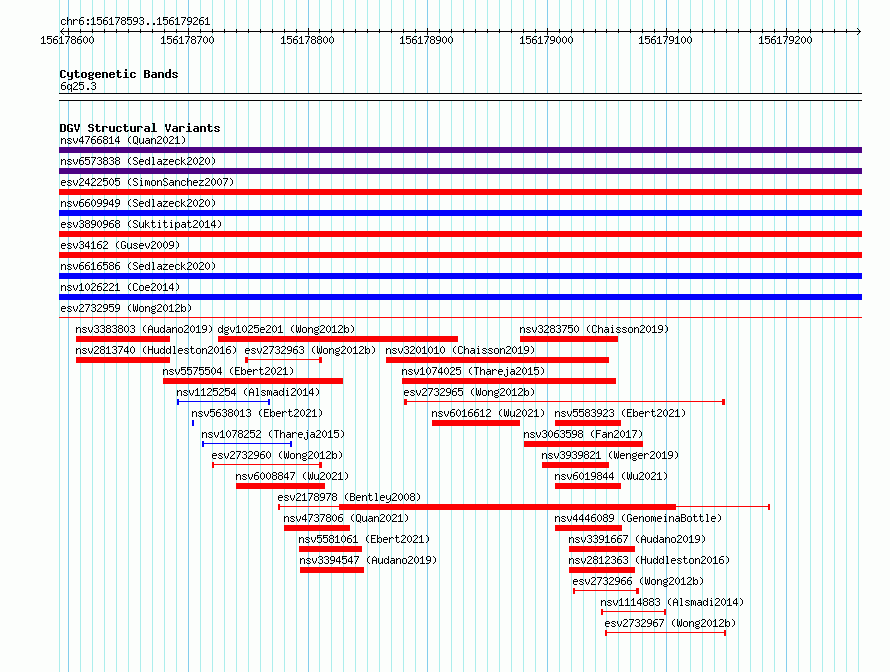Click nsv5638013 (Ebert2021) label
Image resolution: width=890 pixels, height=672 pixels.
257,413
